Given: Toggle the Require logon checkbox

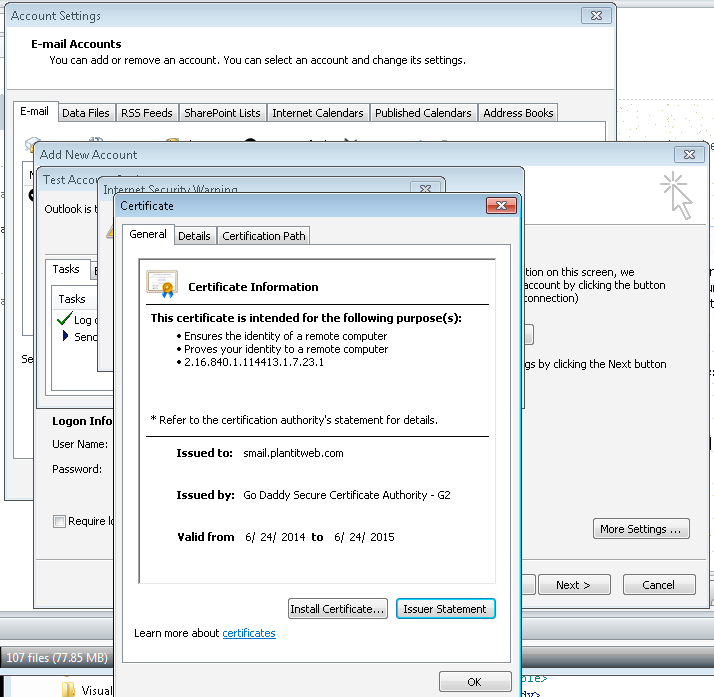Looking at the screenshot, I should pos(59,521).
